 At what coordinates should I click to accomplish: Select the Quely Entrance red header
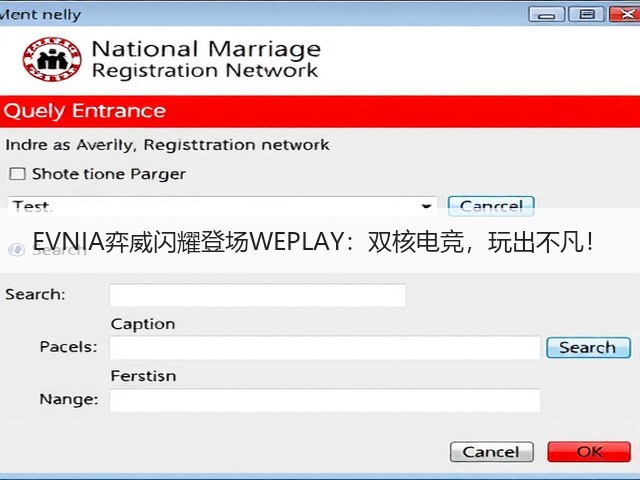pos(320,111)
